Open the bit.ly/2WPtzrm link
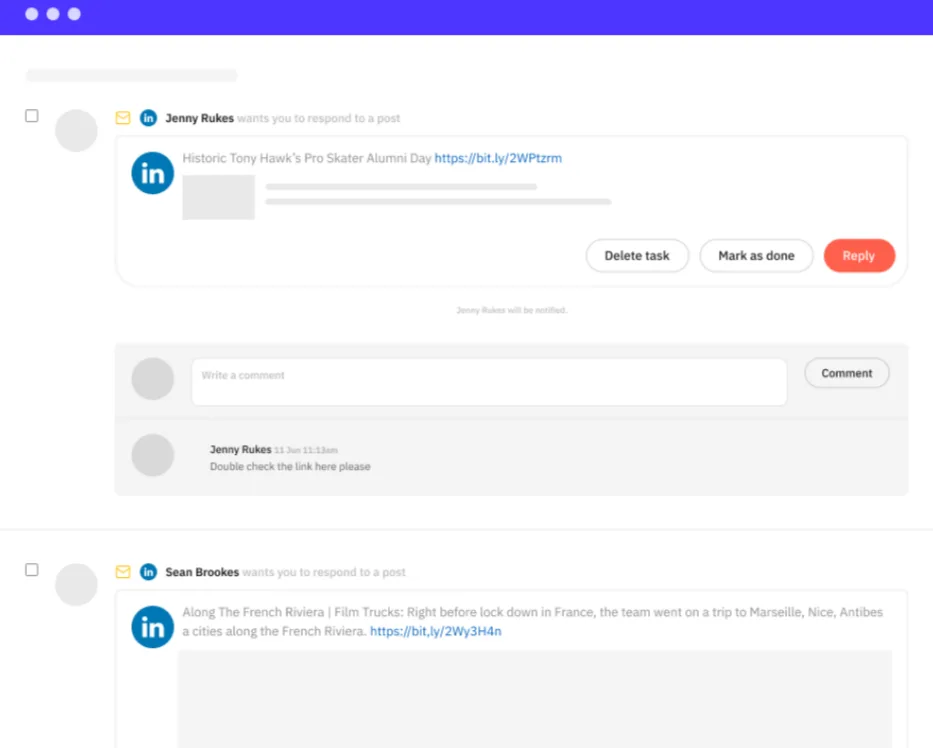Screen dimensions: 933x748 (x=498, y=158)
